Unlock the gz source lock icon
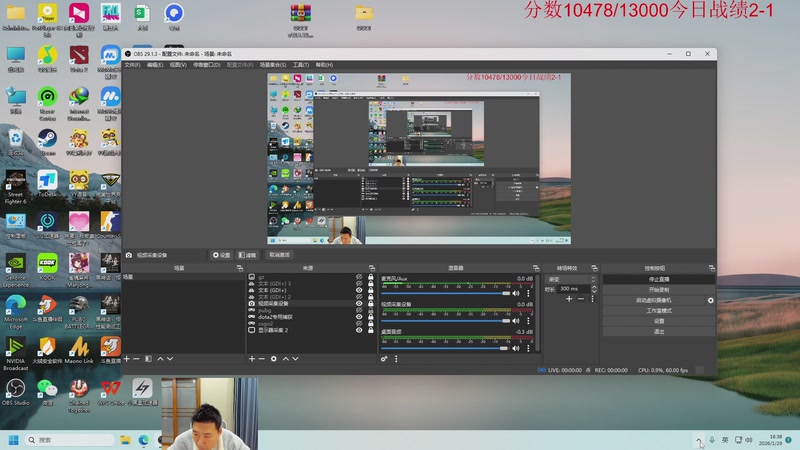The image size is (800, 450). (x=371, y=277)
